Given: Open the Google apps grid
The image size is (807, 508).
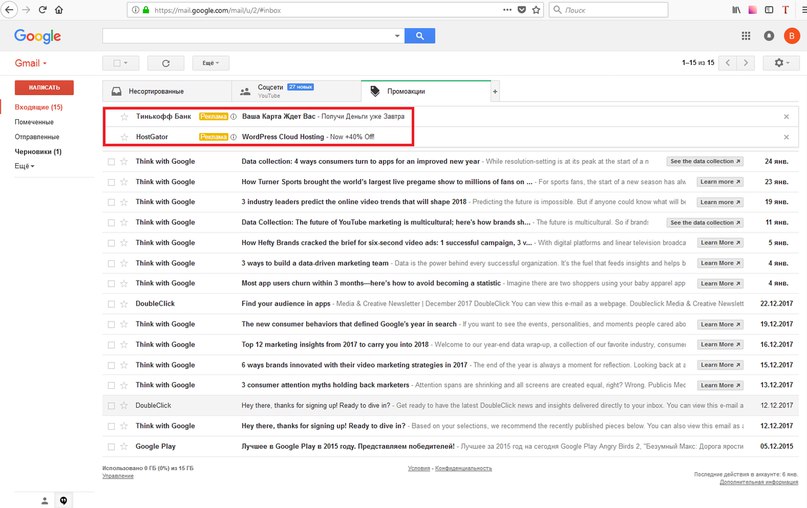Looking at the screenshot, I should [x=746, y=36].
